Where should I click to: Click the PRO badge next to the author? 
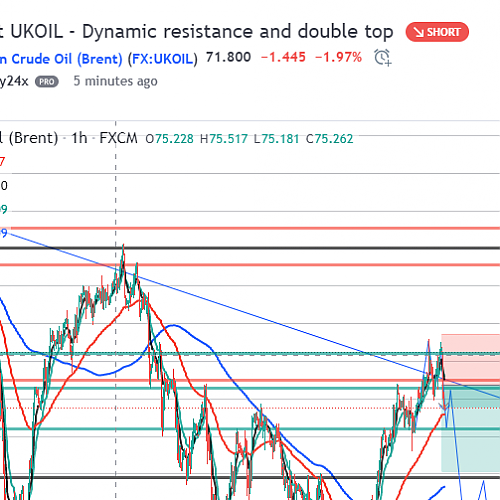tap(47, 82)
